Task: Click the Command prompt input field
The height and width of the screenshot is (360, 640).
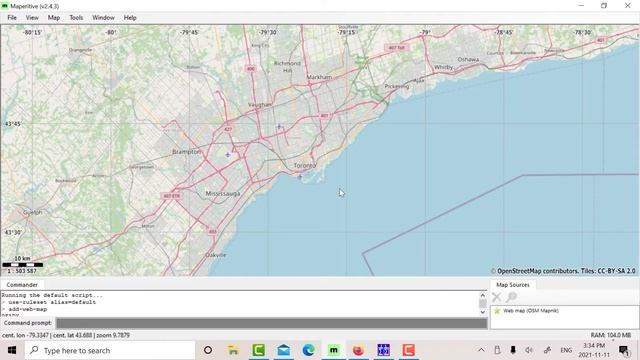Action: pos(271,323)
